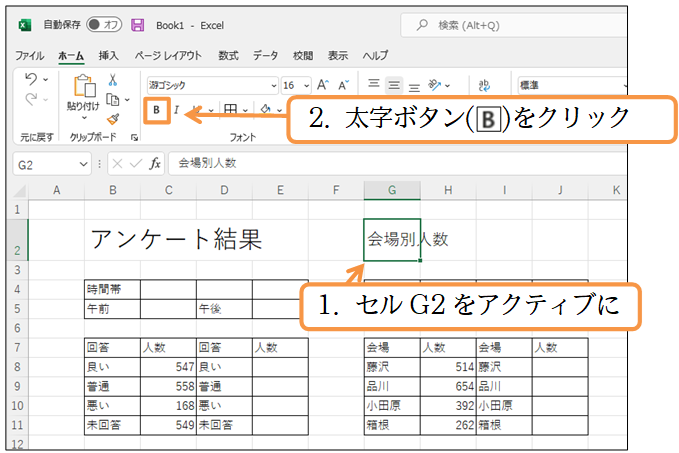Click the Decrease Font Size icon

click(344, 85)
